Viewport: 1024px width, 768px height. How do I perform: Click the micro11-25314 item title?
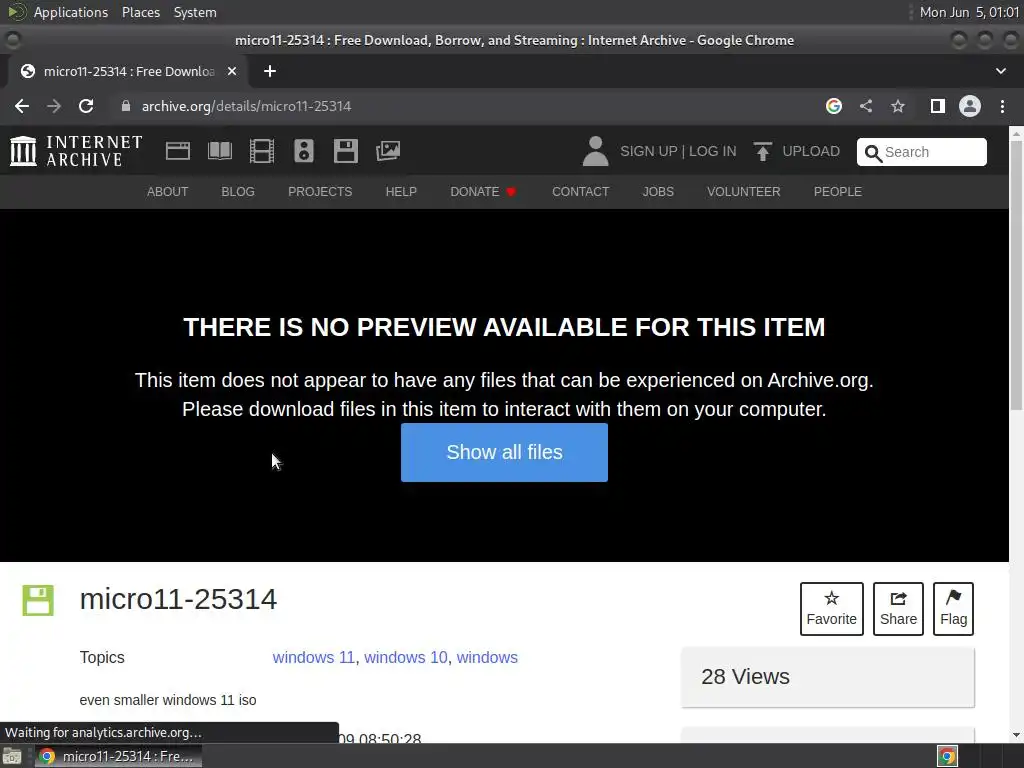[178, 599]
